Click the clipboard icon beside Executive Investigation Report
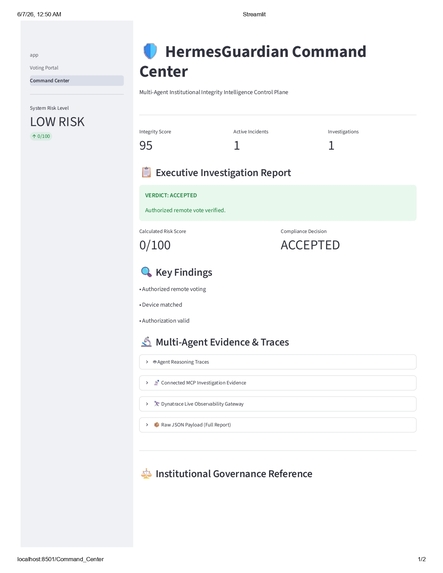443x573 pixels. click(146, 172)
